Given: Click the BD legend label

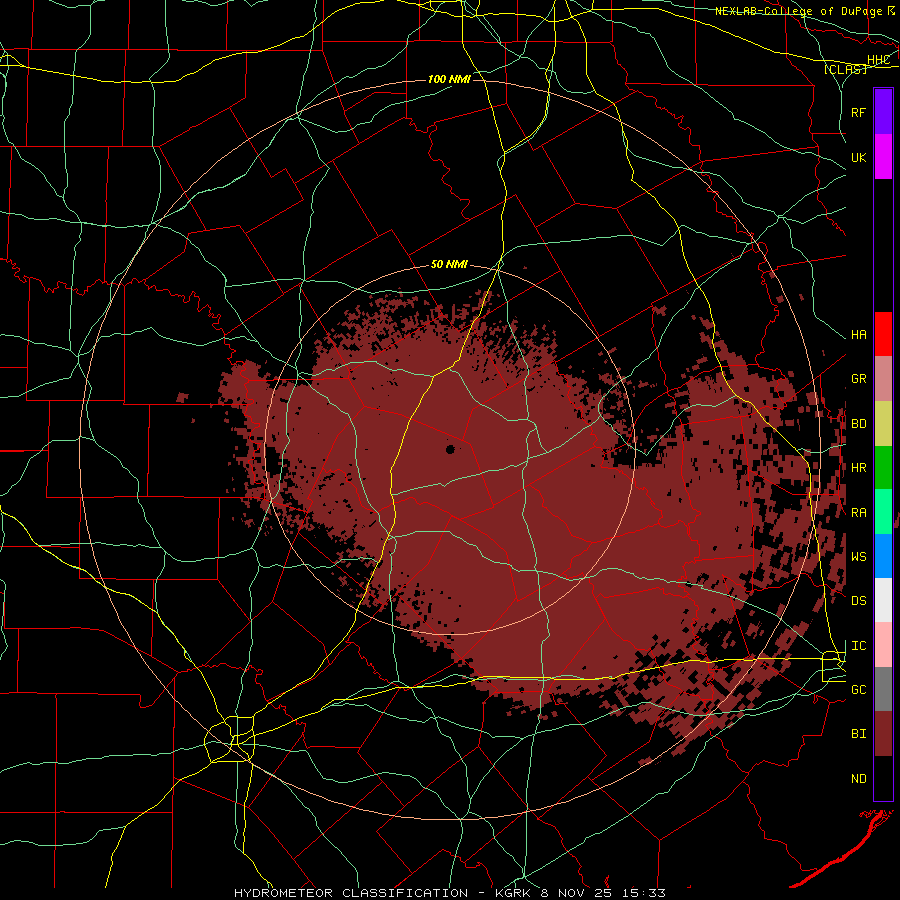Looking at the screenshot, I should coord(858,424).
